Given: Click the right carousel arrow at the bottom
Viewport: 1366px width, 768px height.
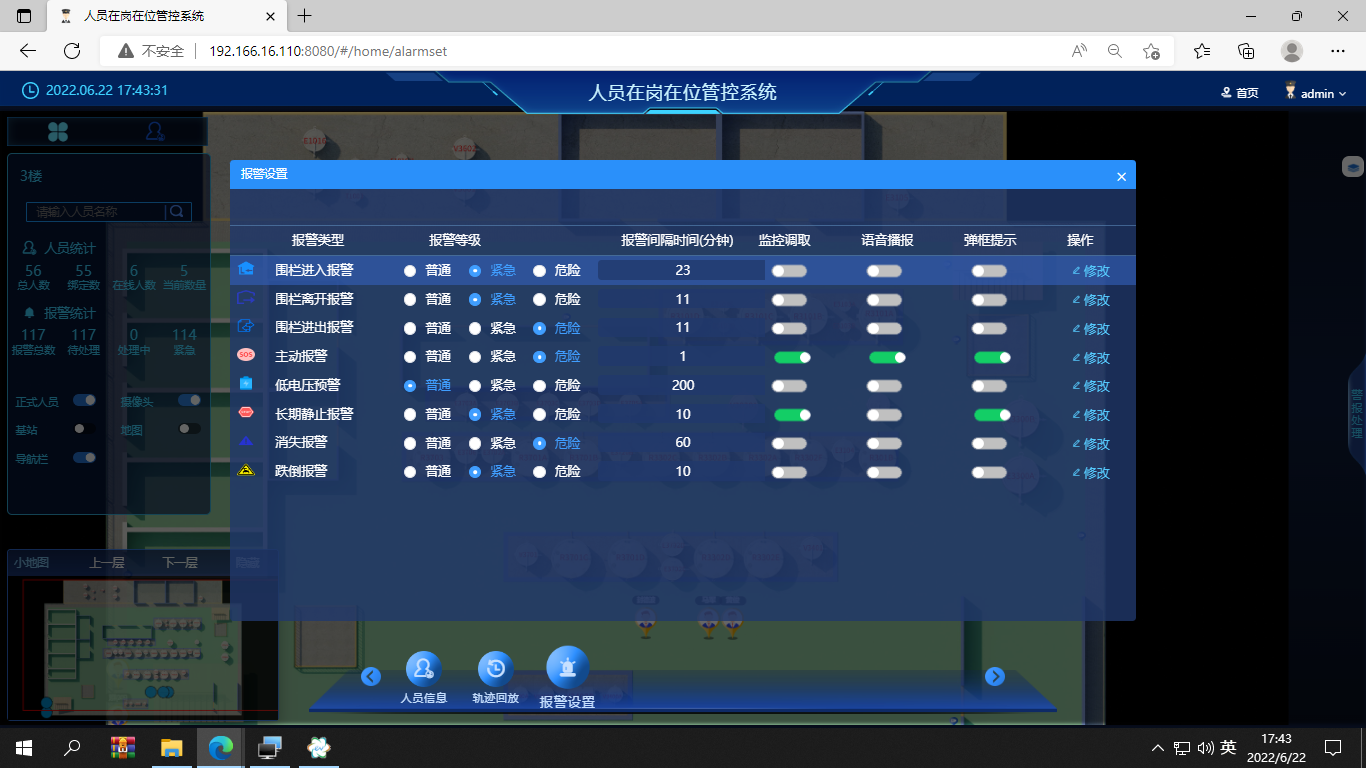Looking at the screenshot, I should tap(994, 677).
